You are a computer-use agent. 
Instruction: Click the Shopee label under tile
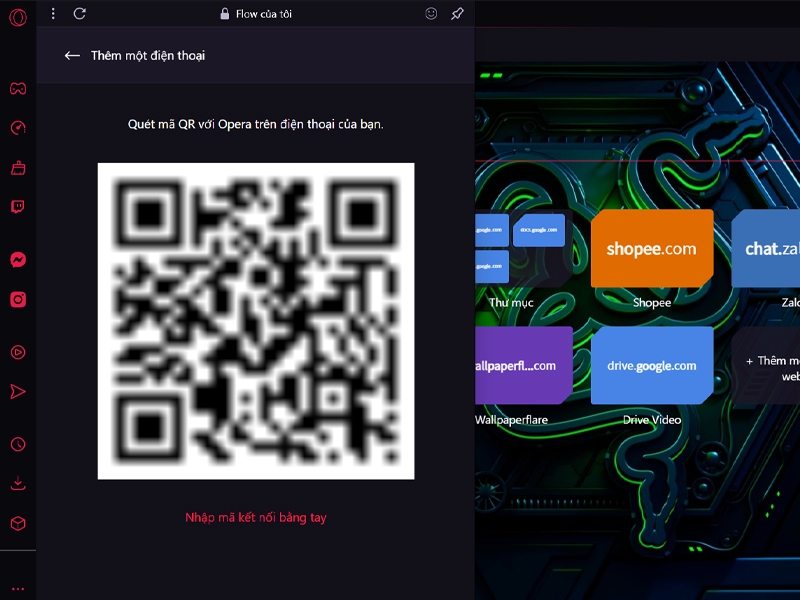[652, 303]
